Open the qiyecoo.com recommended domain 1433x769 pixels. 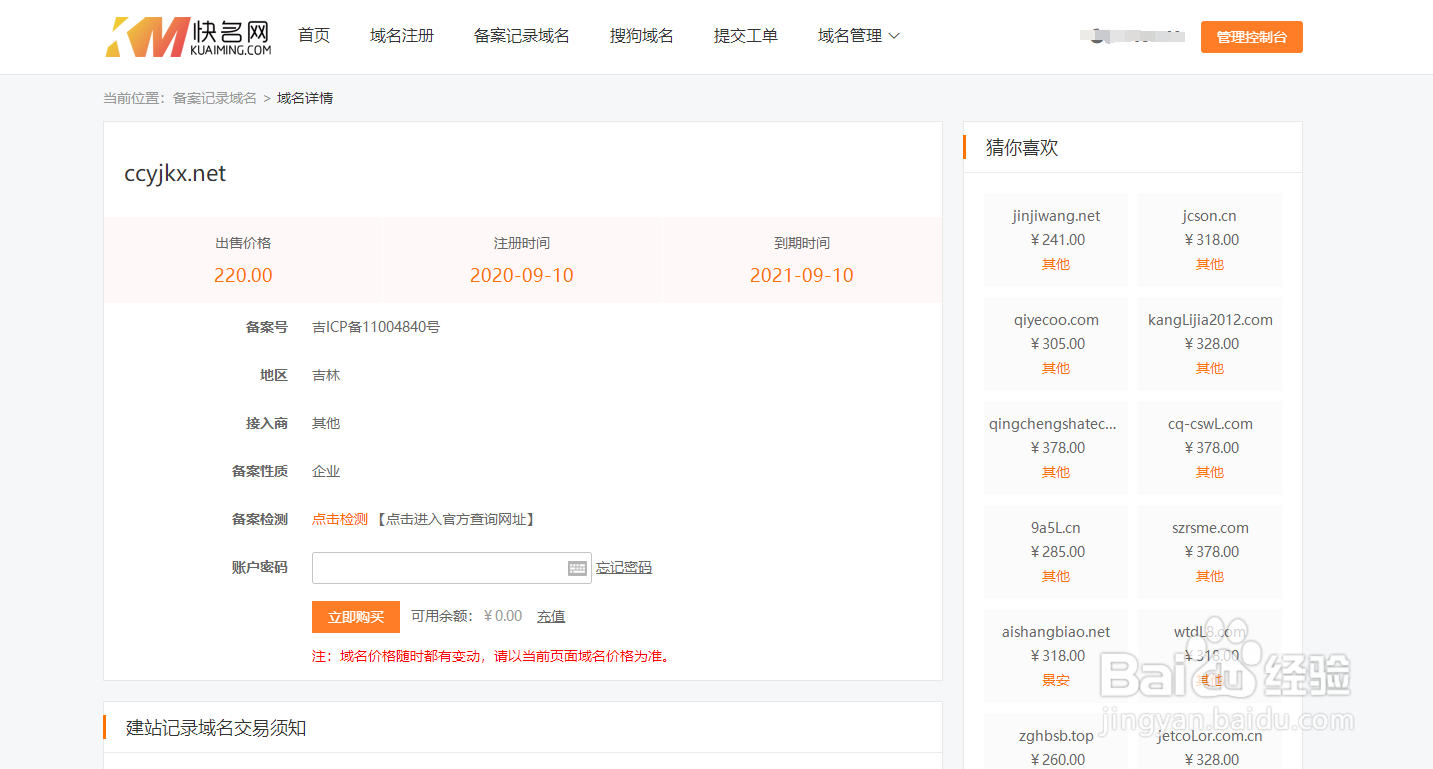tap(1055, 319)
